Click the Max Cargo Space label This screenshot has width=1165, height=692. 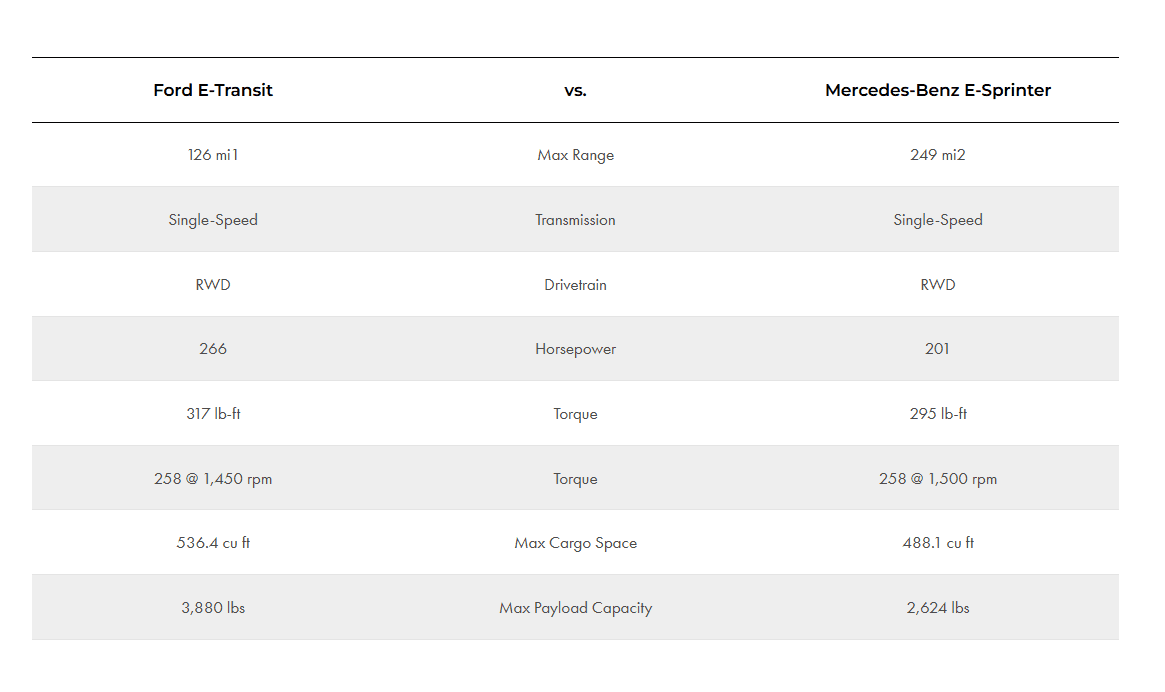point(575,543)
